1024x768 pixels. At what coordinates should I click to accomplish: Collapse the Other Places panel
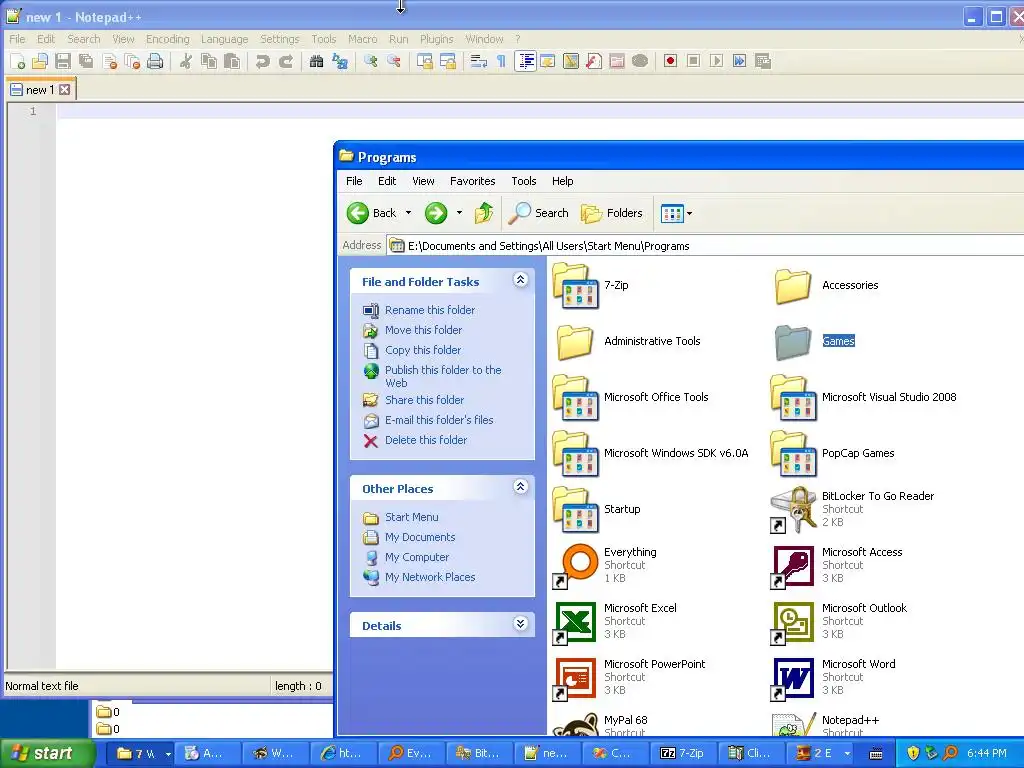pyautogui.click(x=520, y=487)
